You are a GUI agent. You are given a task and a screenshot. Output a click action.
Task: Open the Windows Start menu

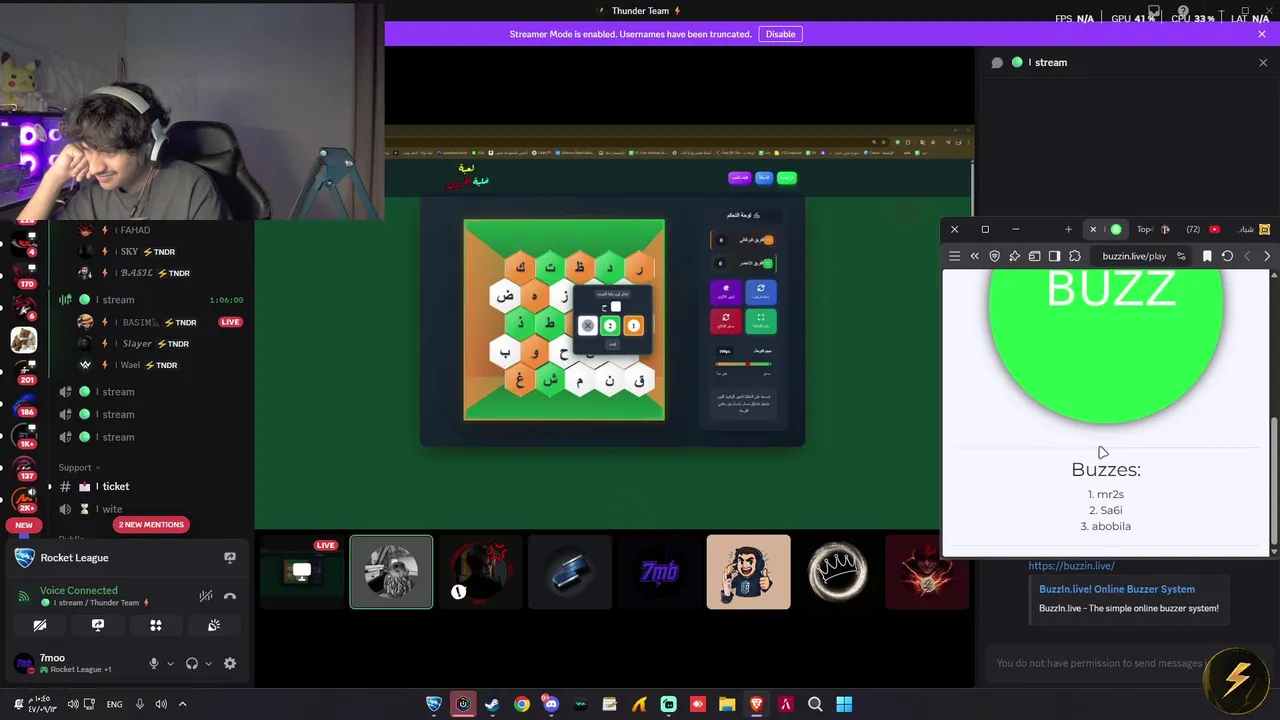coord(844,704)
